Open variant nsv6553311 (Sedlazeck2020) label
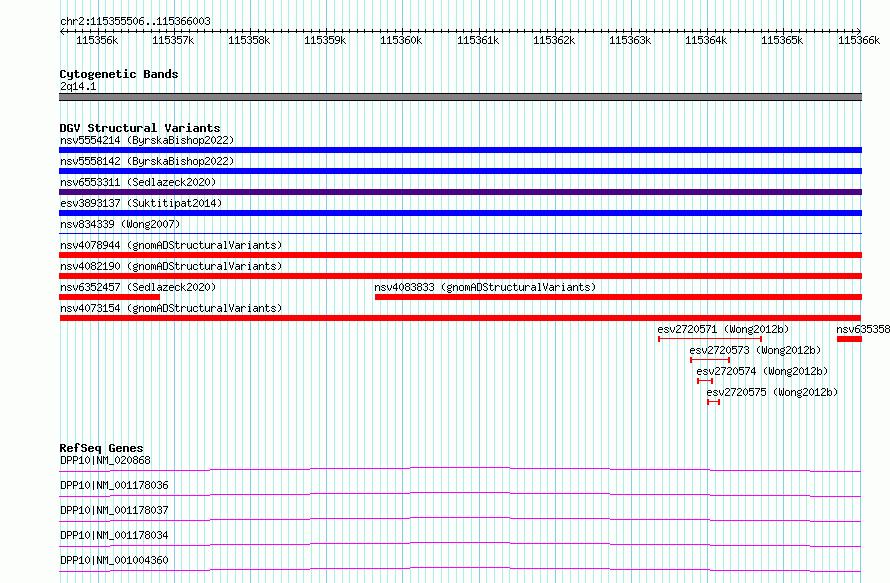 point(138,182)
